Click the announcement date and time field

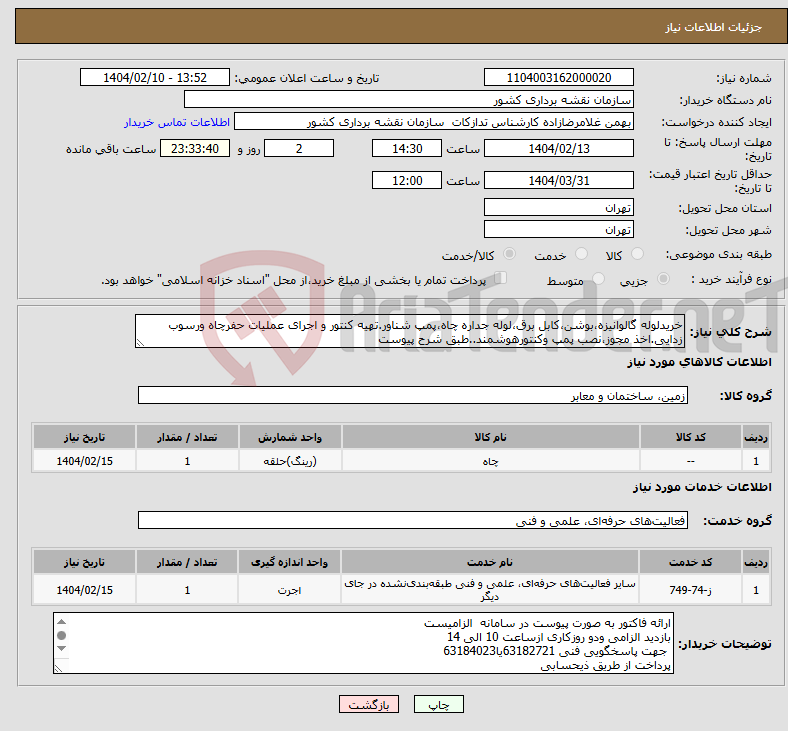point(155,78)
